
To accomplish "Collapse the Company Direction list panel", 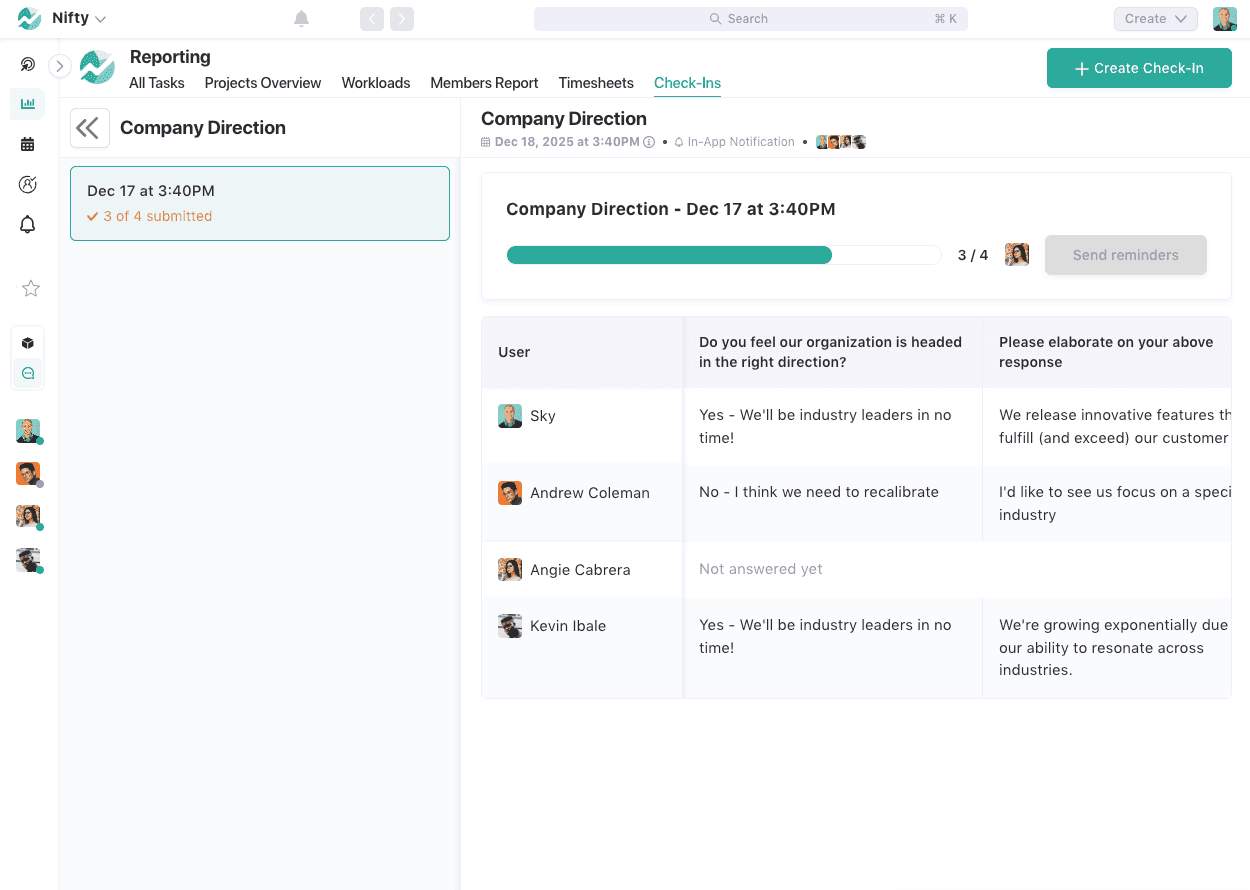I will [x=90, y=128].
